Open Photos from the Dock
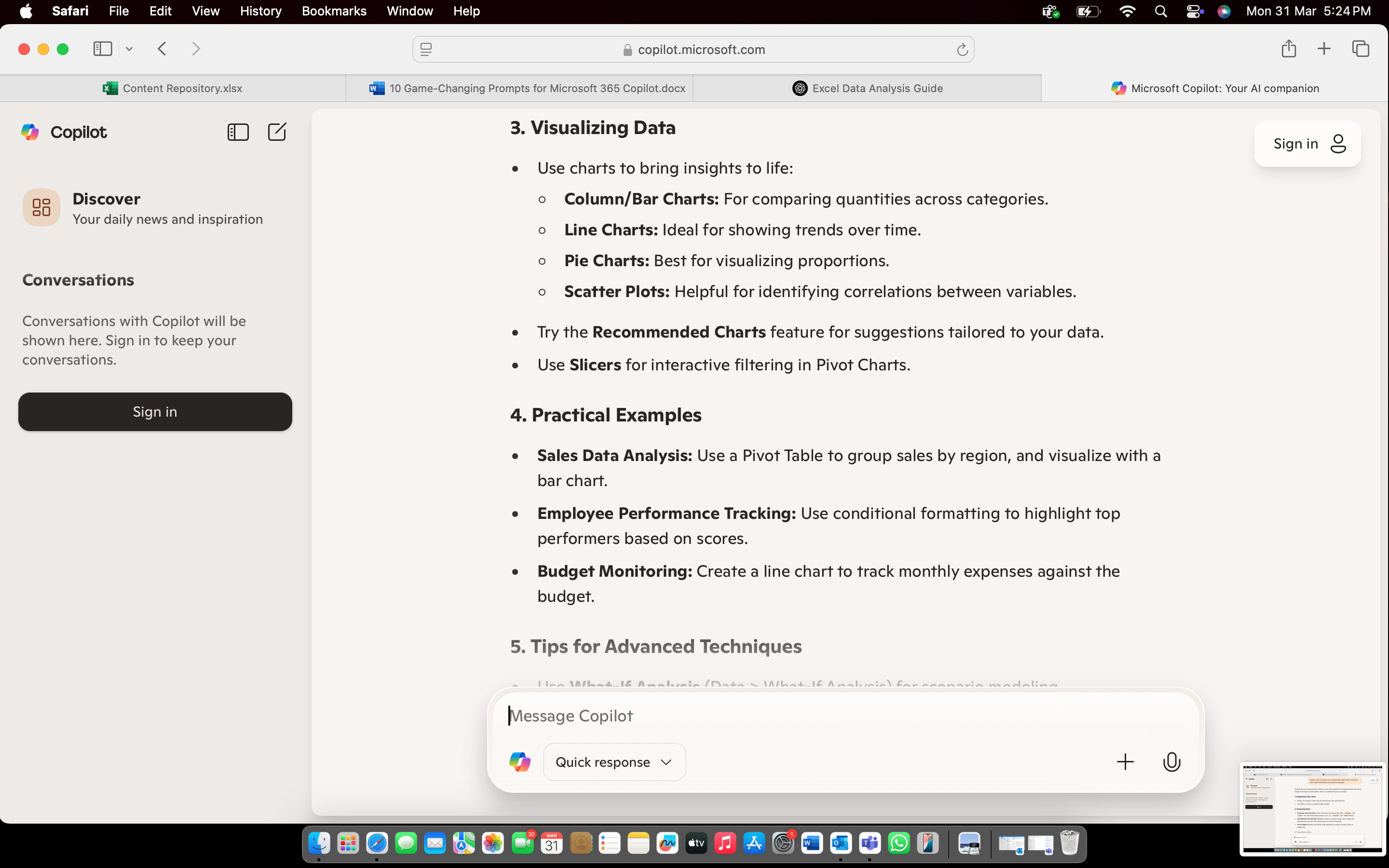This screenshot has height=868, width=1389. click(x=492, y=843)
